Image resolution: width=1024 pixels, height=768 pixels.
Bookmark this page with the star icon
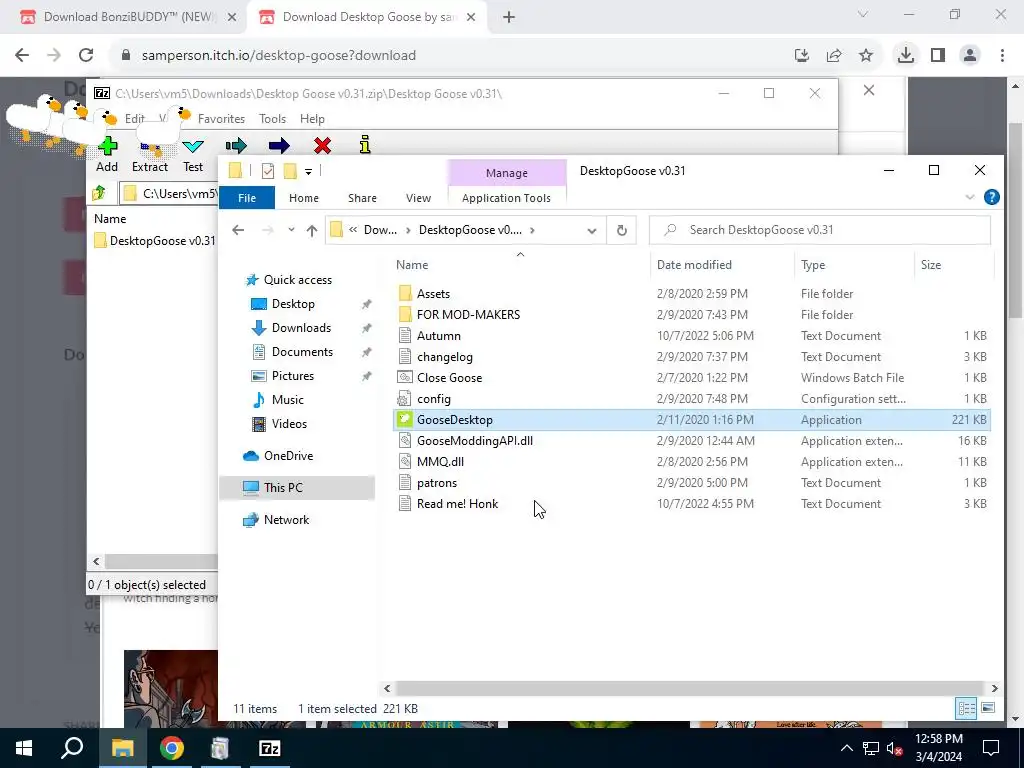coord(866,56)
